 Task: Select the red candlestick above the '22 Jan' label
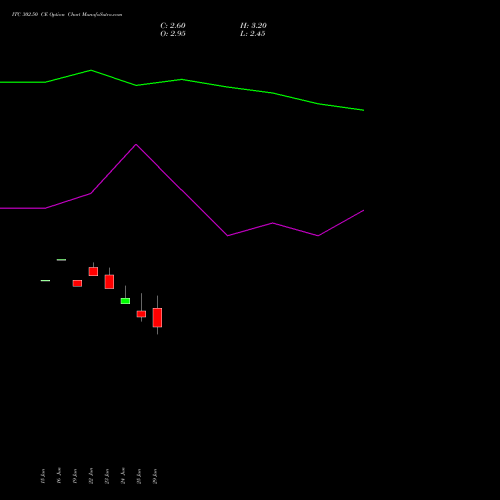click(x=93, y=271)
